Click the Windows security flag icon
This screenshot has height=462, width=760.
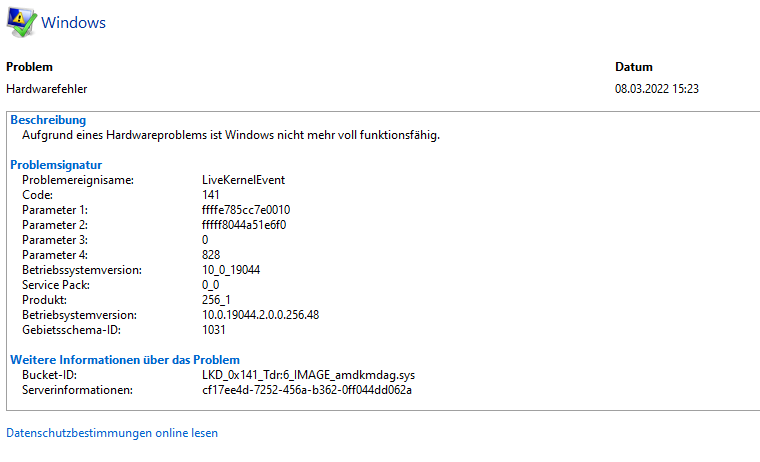point(21,22)
